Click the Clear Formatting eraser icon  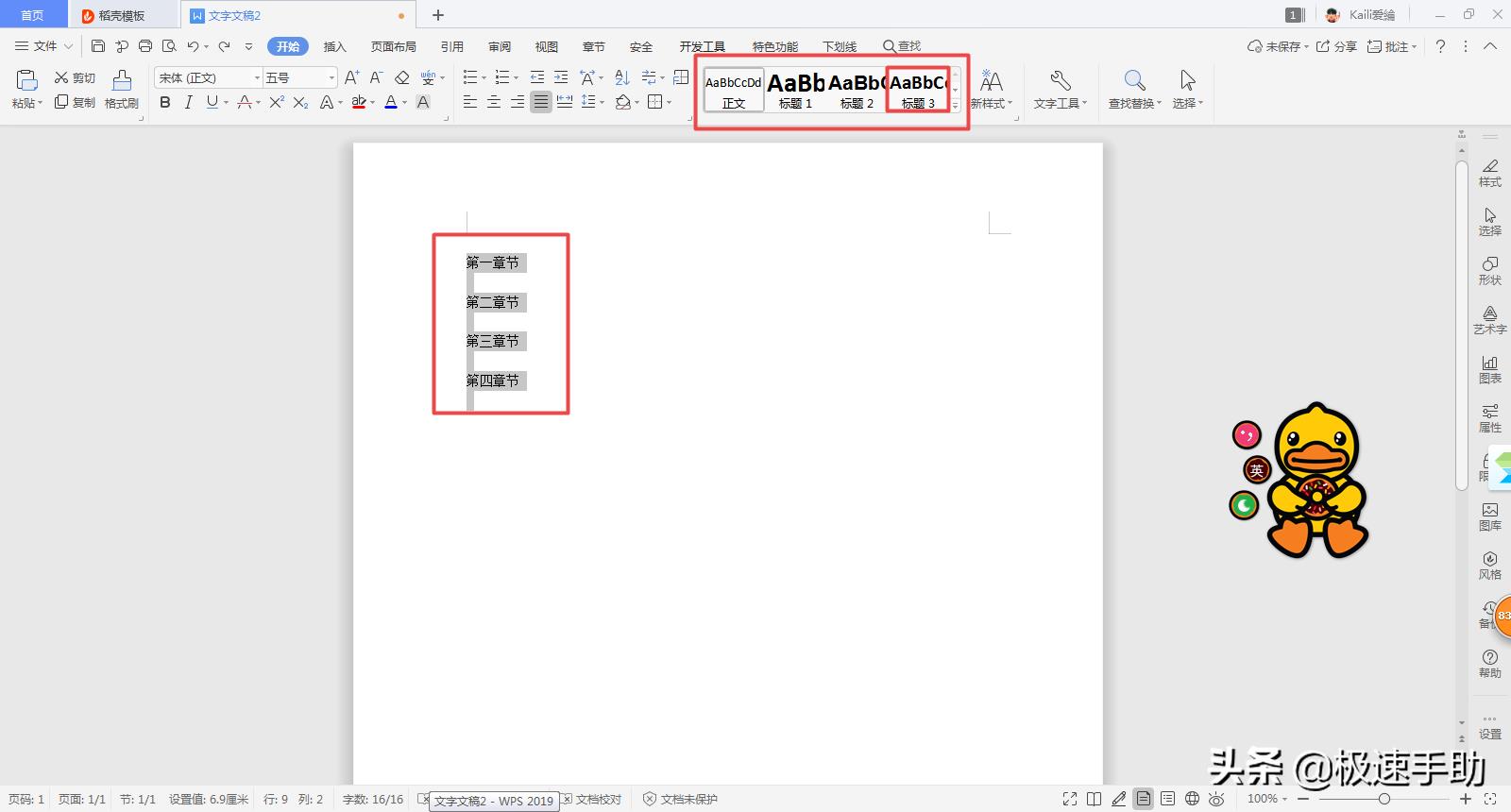[402, 77]
